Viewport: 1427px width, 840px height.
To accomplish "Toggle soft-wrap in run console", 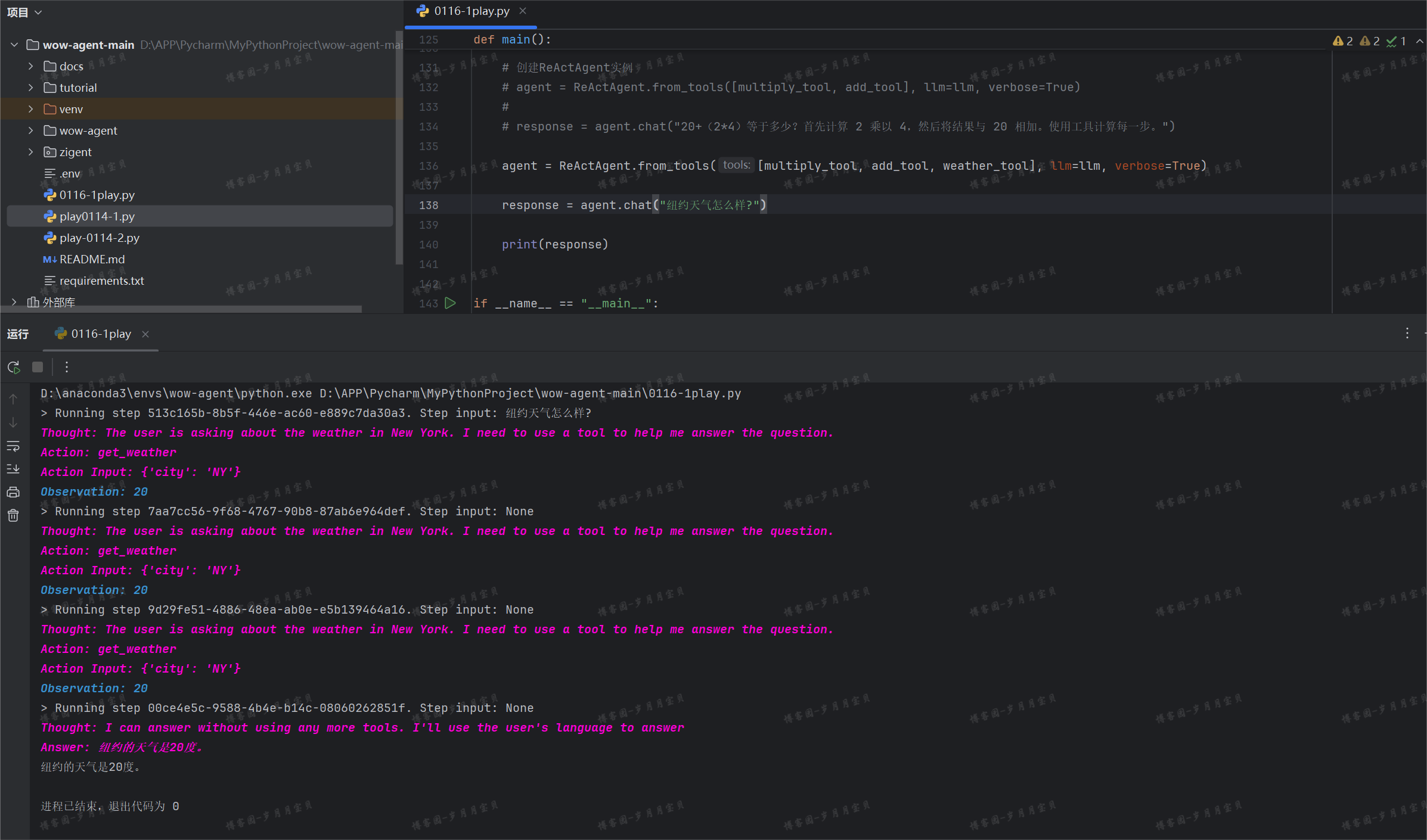I will 13,446.
